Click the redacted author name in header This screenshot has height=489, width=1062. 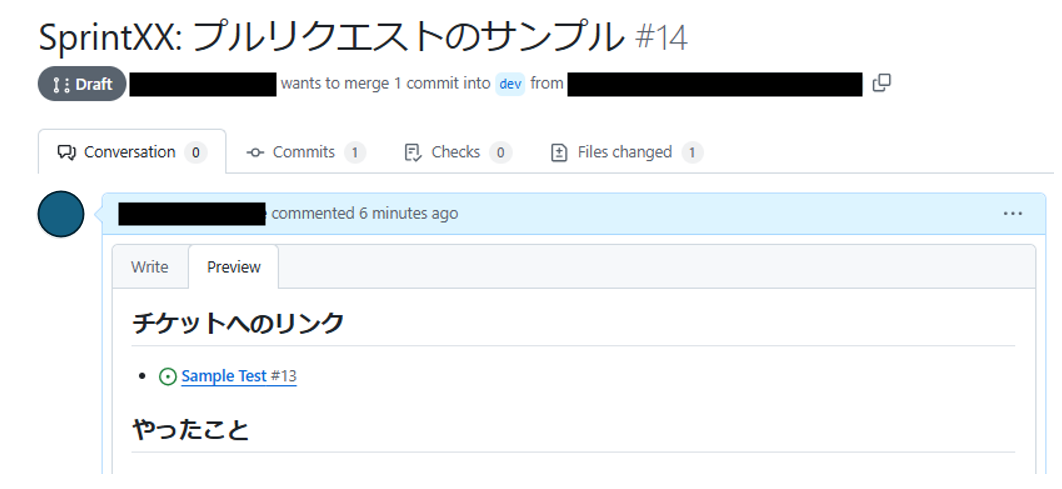click(x=203, y=84)
